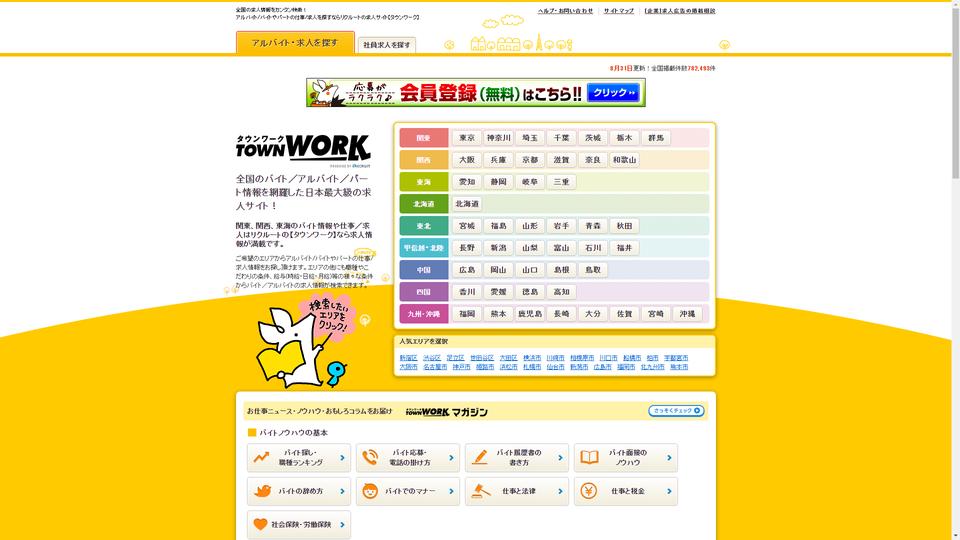Open 宇都宮市 popular area link

click(x=676, y=358)
